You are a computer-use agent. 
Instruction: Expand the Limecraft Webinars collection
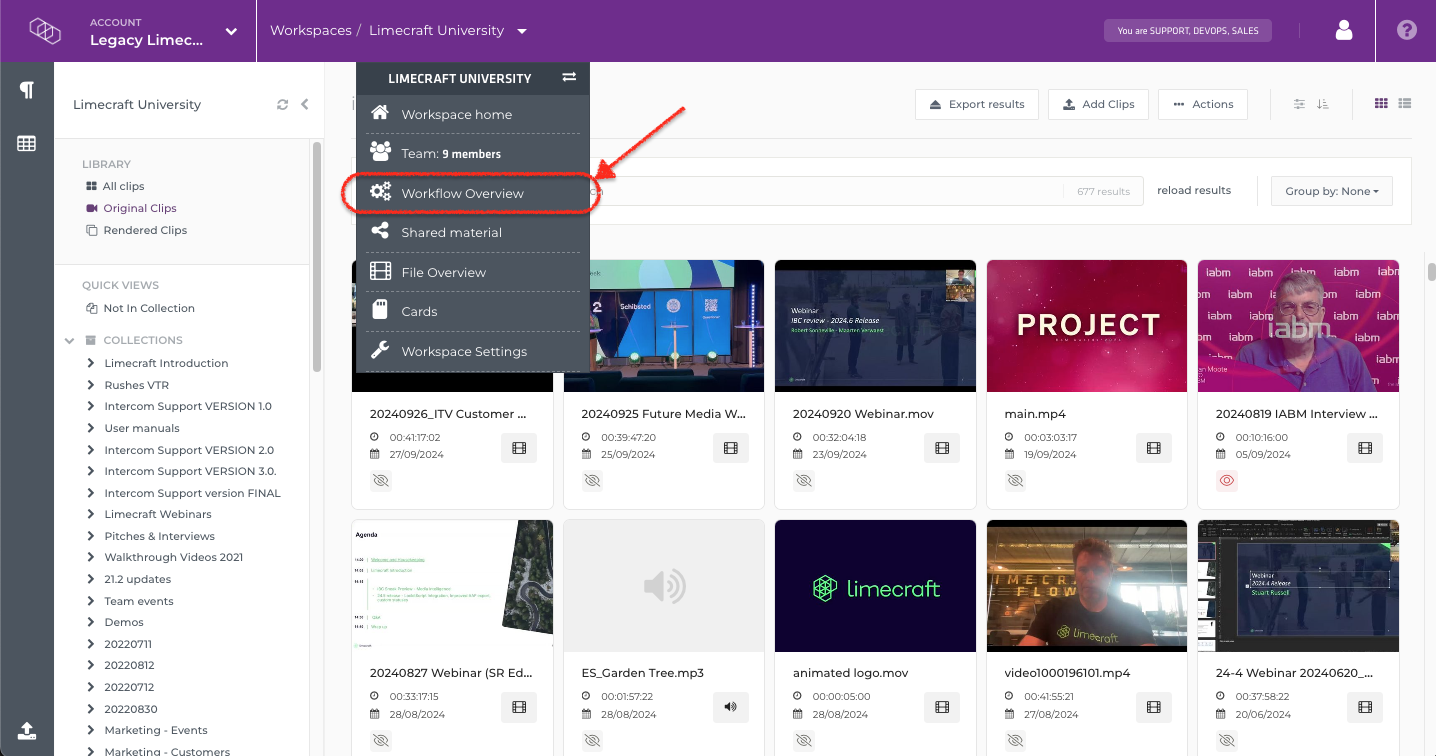(91, 514)
